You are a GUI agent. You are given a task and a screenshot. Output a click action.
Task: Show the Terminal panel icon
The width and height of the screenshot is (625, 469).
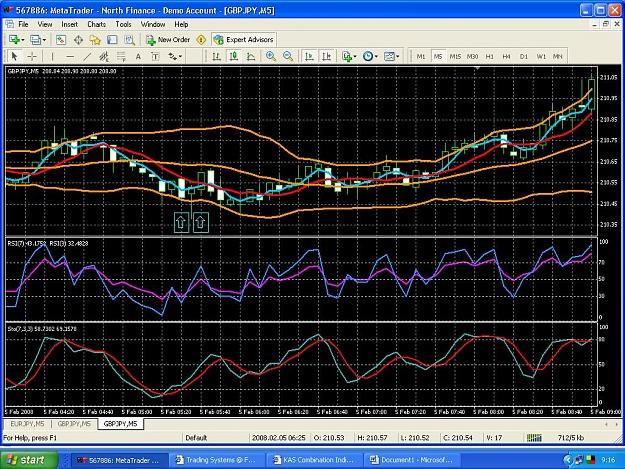(112, 39)
